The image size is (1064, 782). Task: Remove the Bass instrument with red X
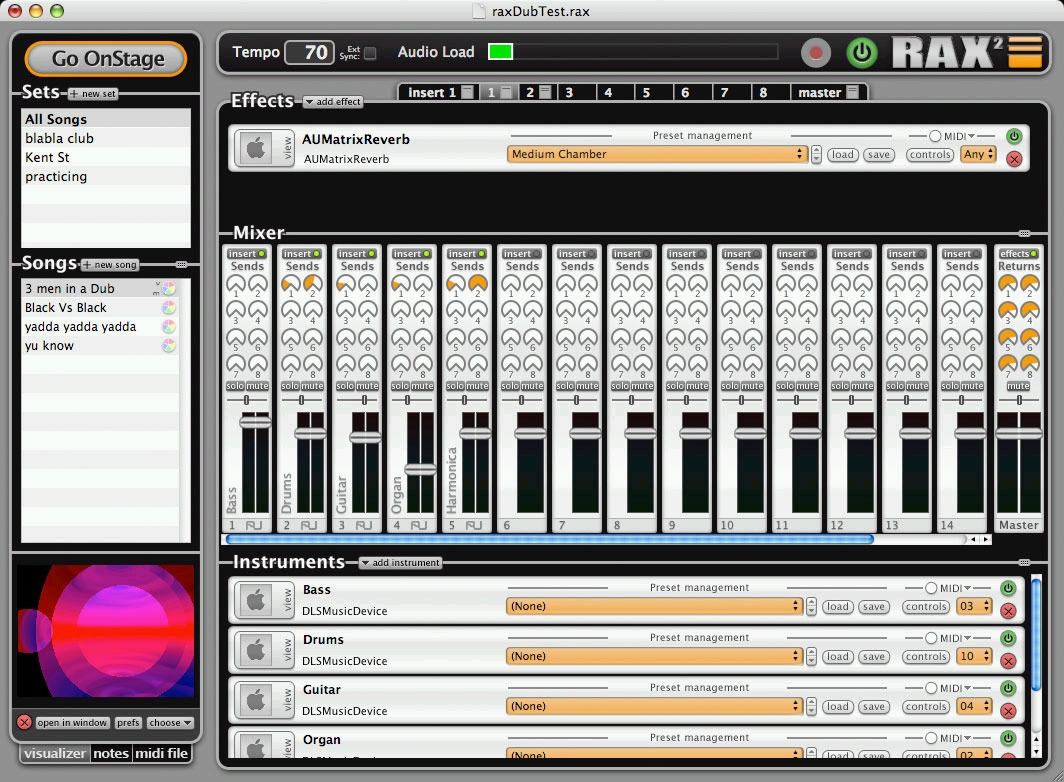pos(1008,611)
